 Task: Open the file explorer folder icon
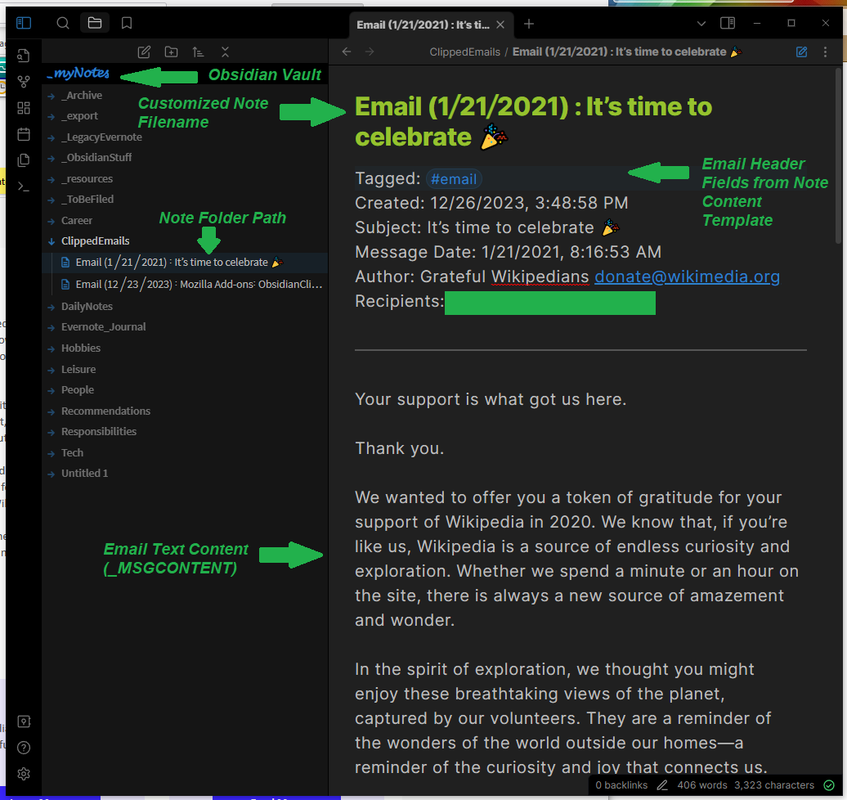(95, 23)
